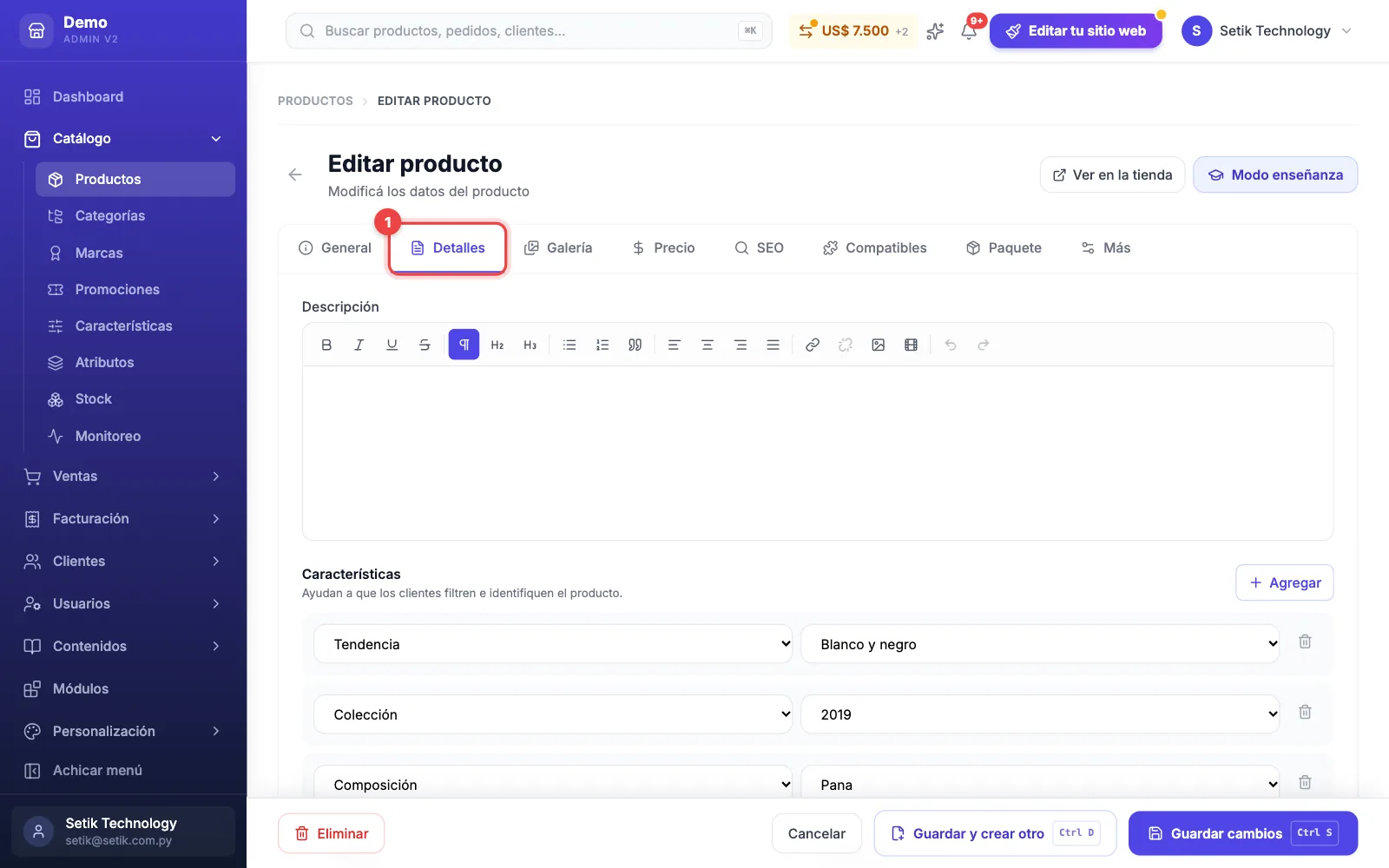Add a characteristic with Agregar
Image resolution: width=1389 pixels, height=868 pixels.
click(x=1285, y=582)
